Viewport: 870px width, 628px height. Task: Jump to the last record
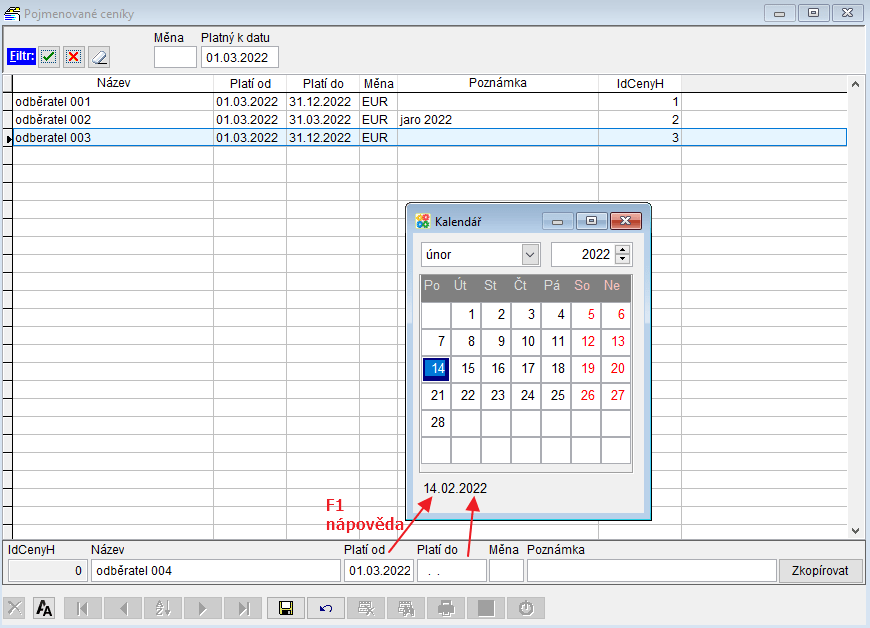coord(243,608)
